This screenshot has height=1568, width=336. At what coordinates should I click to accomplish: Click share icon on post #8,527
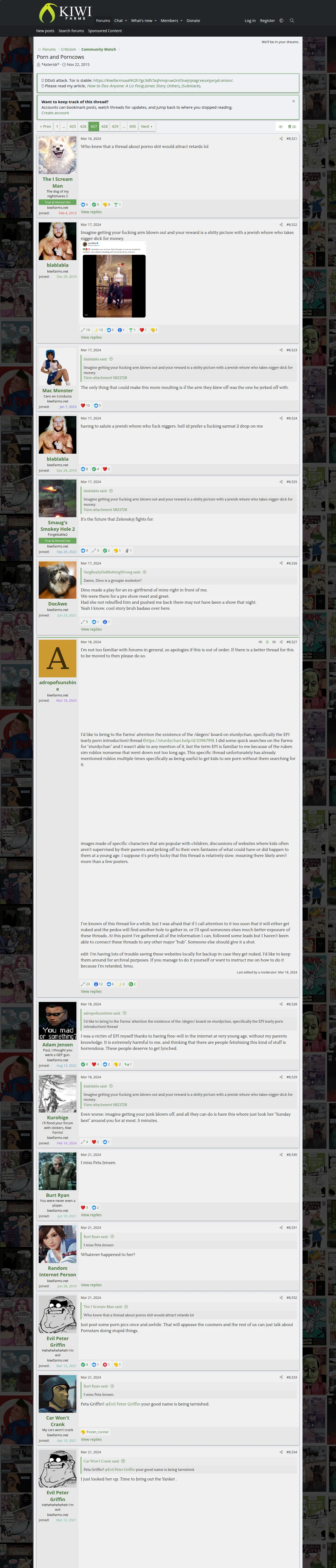[x=281, y=642]
